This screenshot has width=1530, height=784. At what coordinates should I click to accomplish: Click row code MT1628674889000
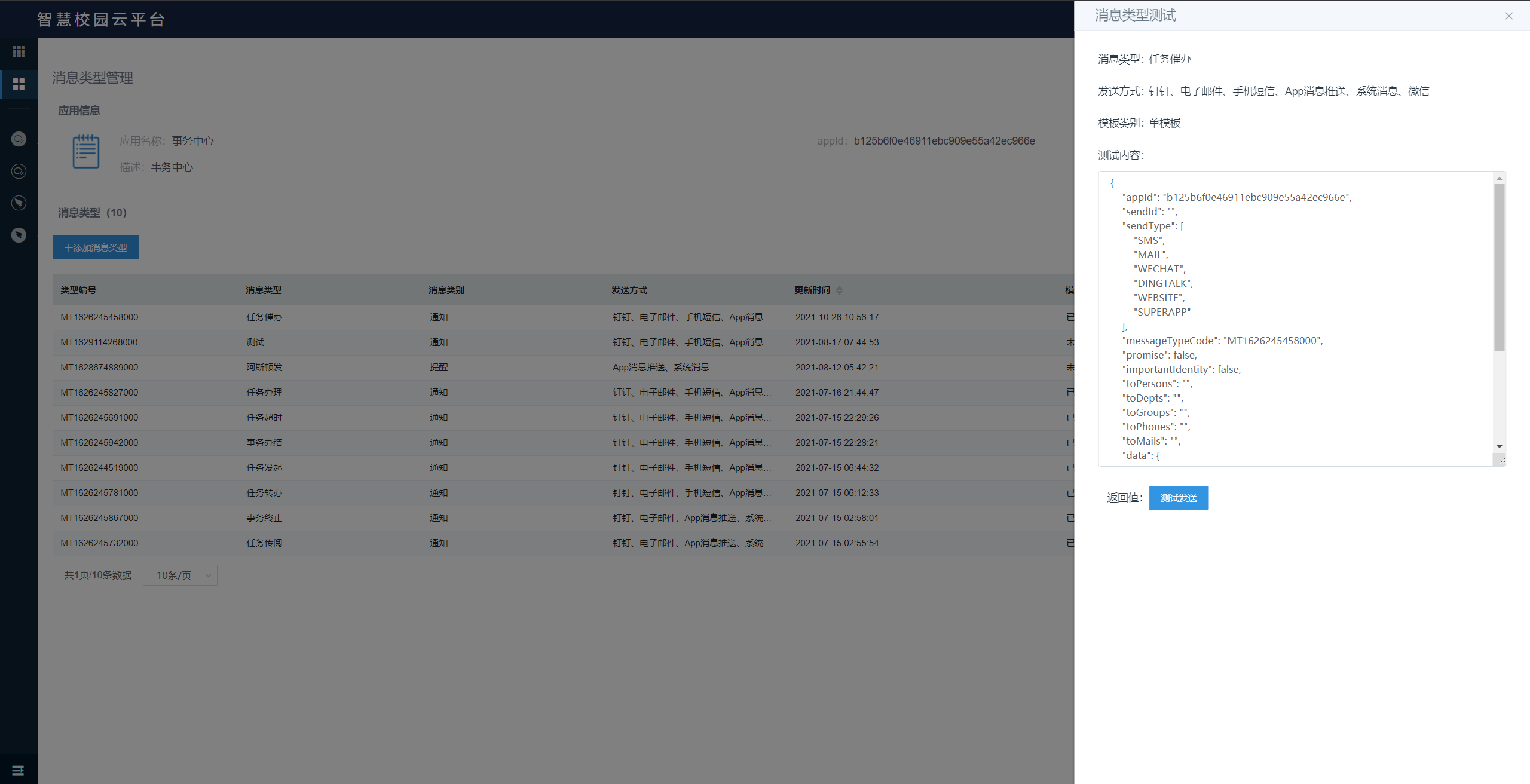point(99,367)
